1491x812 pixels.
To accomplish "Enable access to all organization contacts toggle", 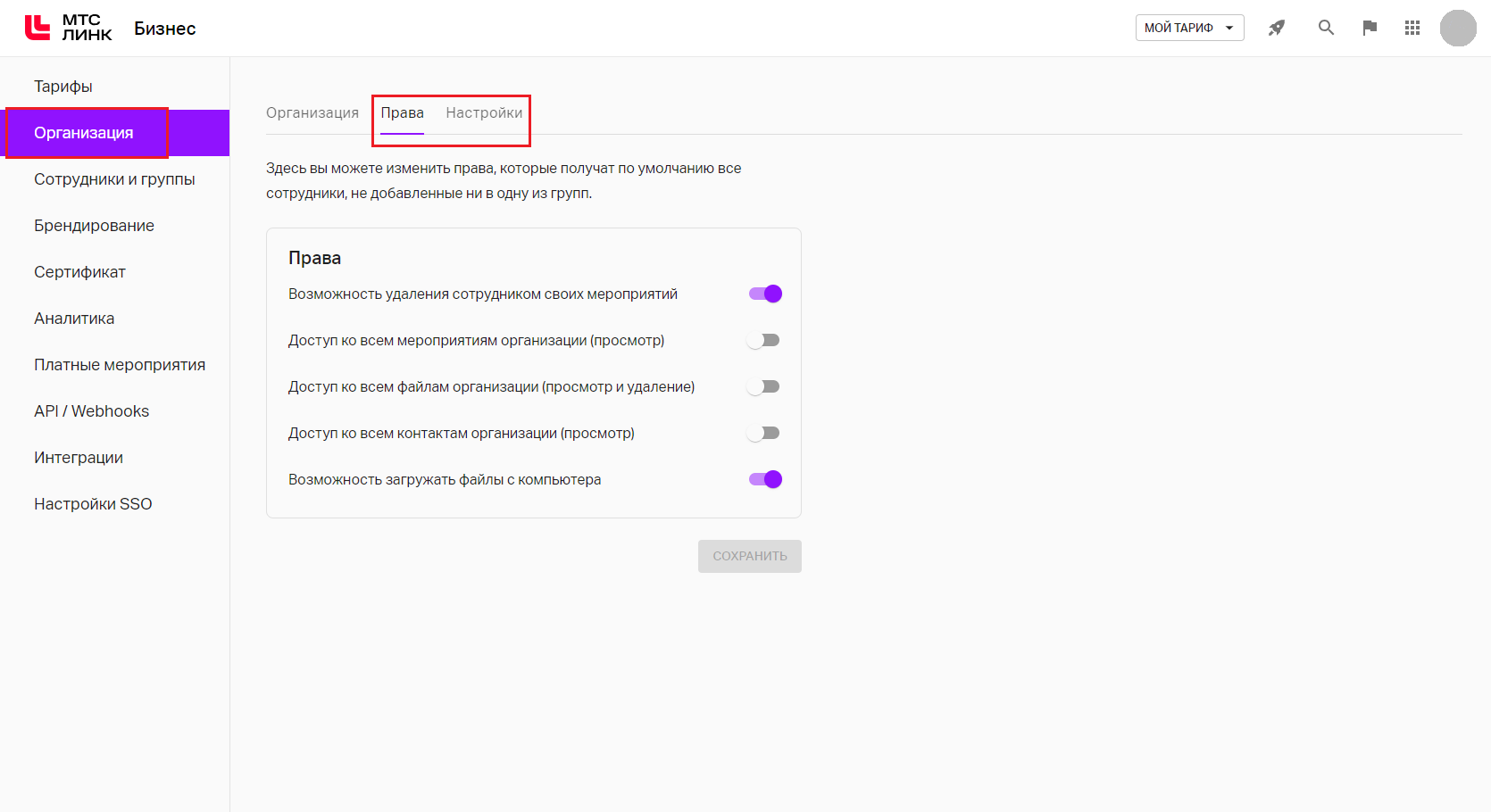I will (x=764, y=433).
